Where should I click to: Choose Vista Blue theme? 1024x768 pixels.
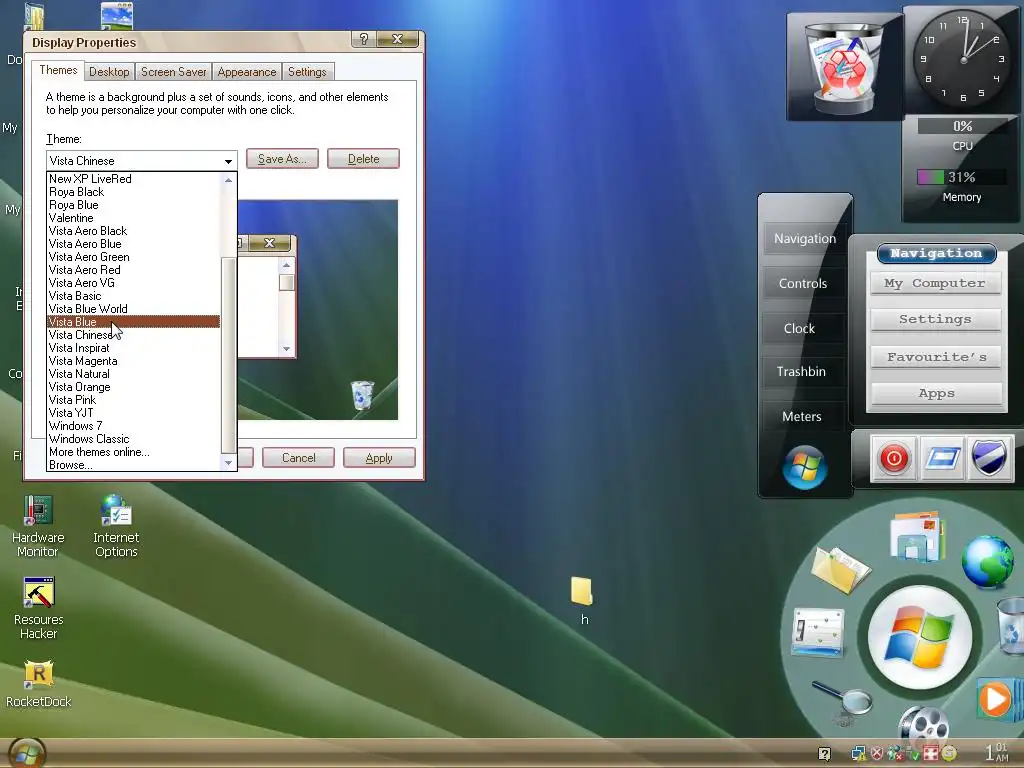coord(134,322)
